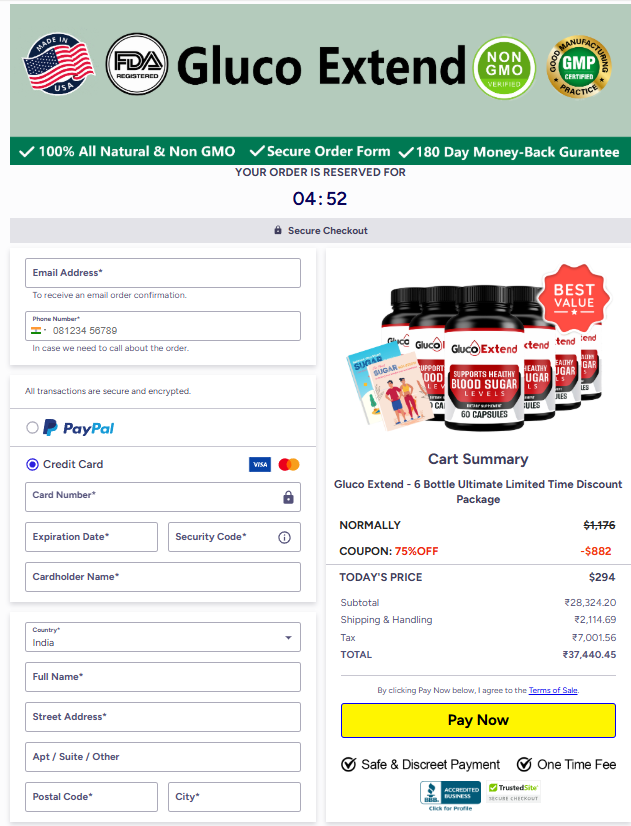Click the security code info icon

[x=284, y=537]
